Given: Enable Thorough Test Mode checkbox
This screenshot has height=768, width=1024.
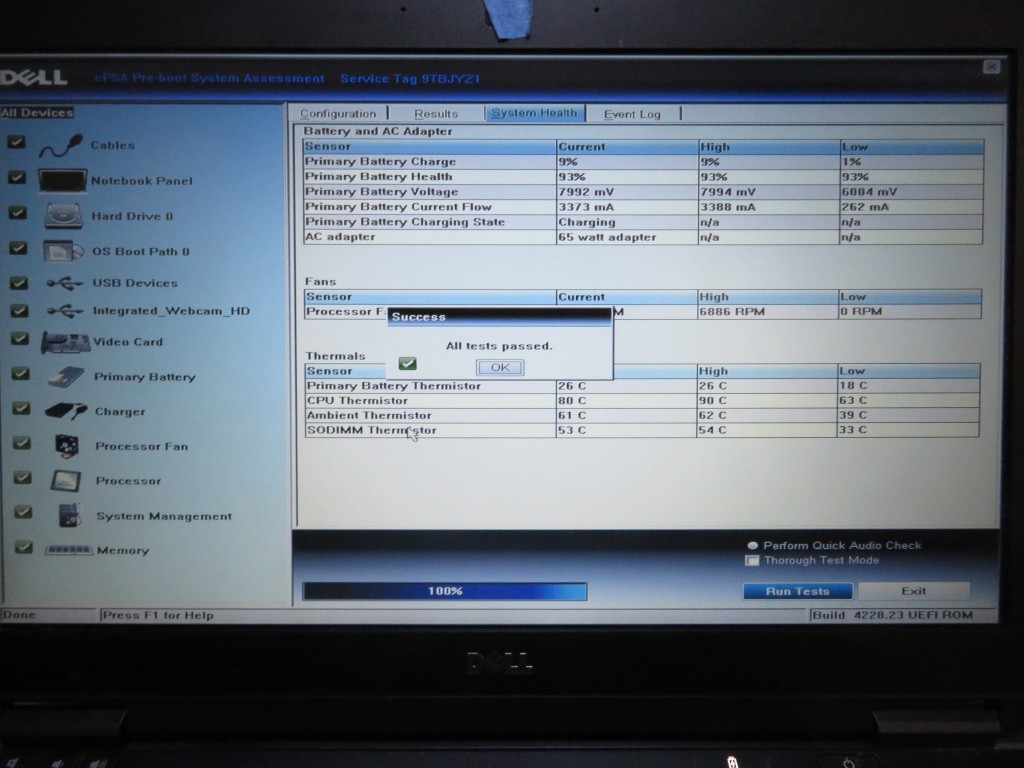Looking at the screenshot, I should 752,560.
